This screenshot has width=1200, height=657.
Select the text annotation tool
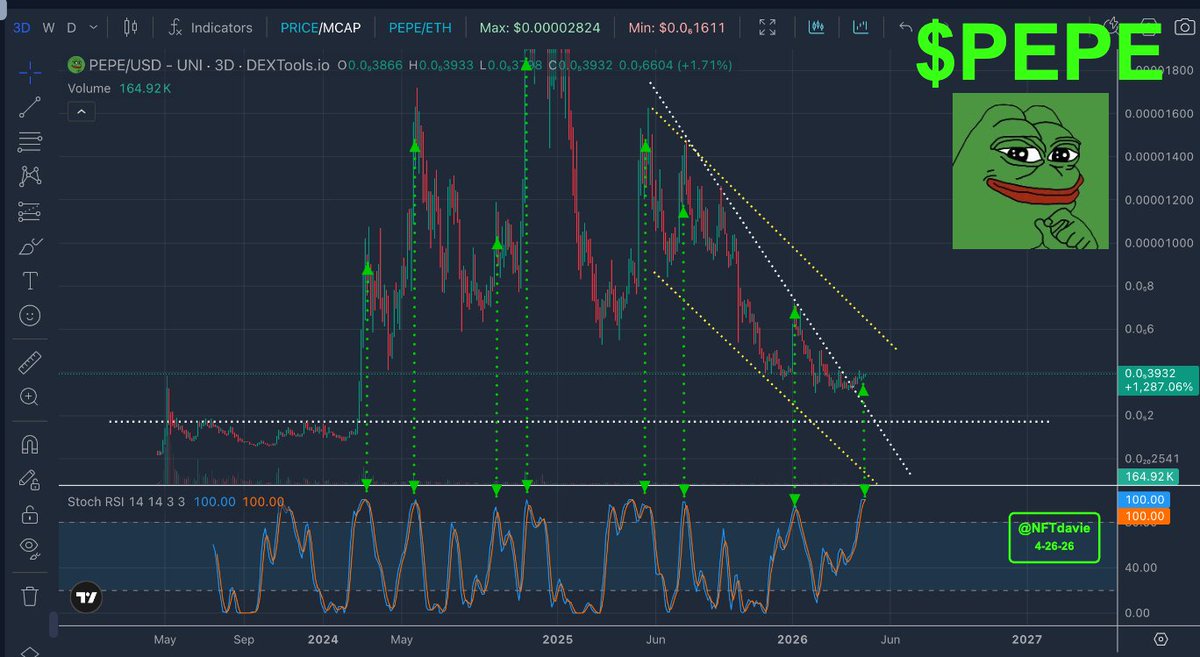pyautogui.click(x=30, y=281)
